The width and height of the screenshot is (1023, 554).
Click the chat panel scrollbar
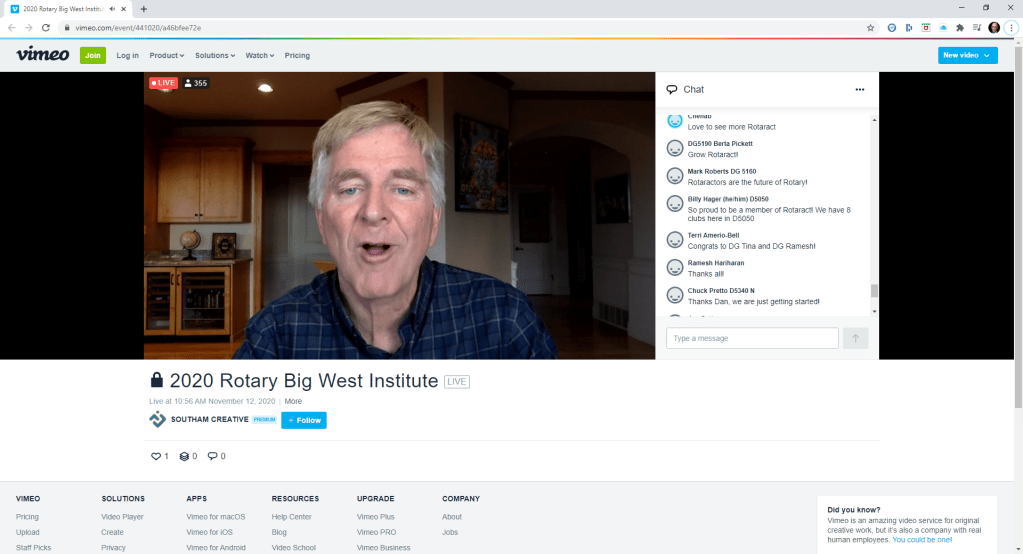tap(874, 290)
